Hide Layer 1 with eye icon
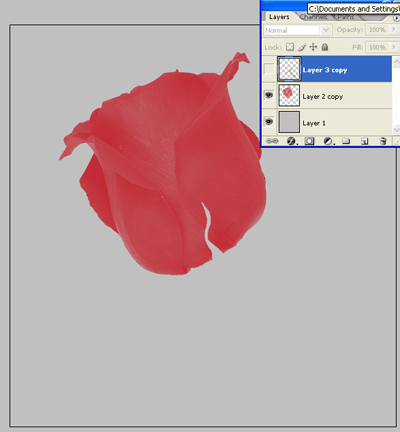400x432 pixels. coord(269,122)
